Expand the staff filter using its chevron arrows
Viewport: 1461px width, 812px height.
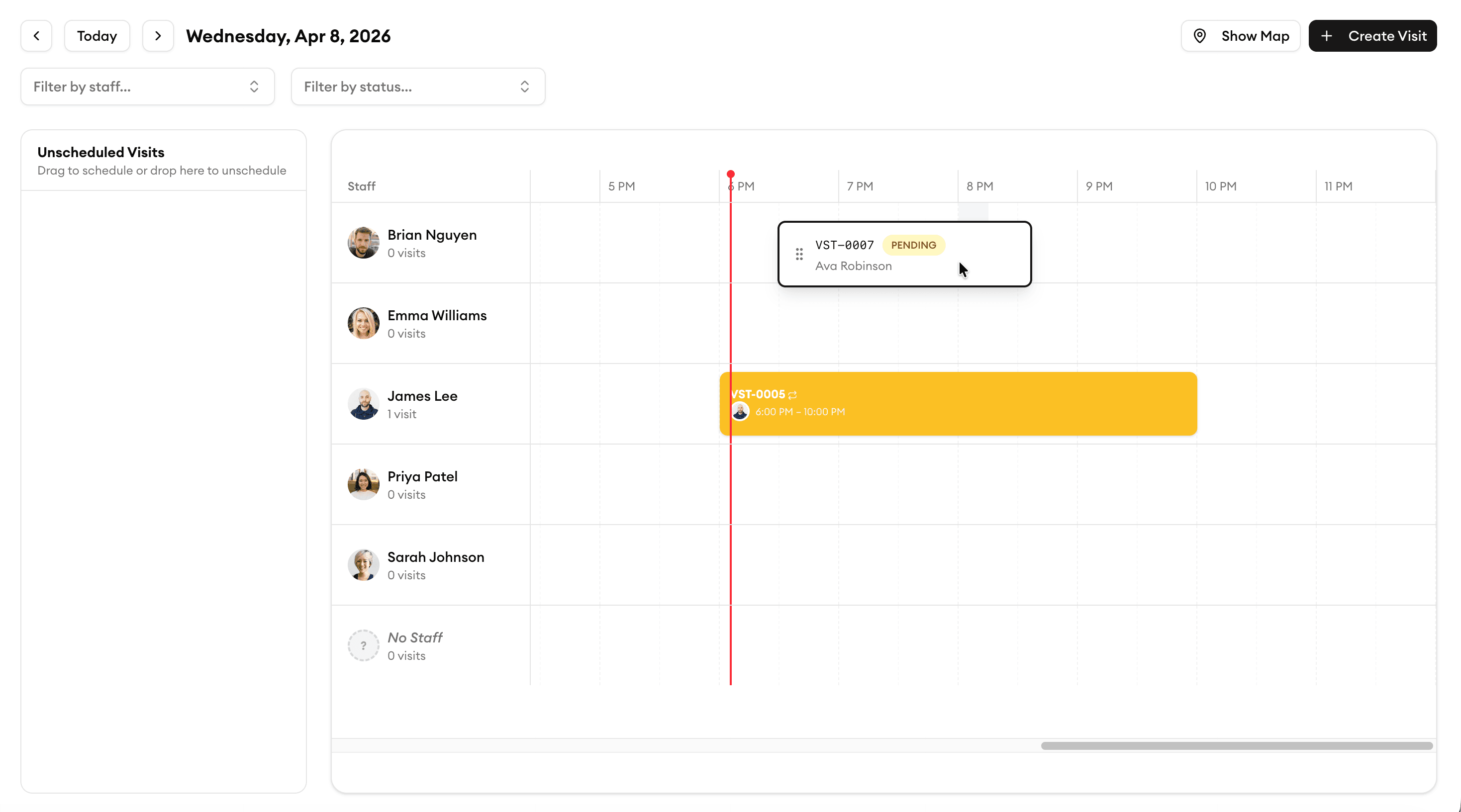[x=254, y=86]
